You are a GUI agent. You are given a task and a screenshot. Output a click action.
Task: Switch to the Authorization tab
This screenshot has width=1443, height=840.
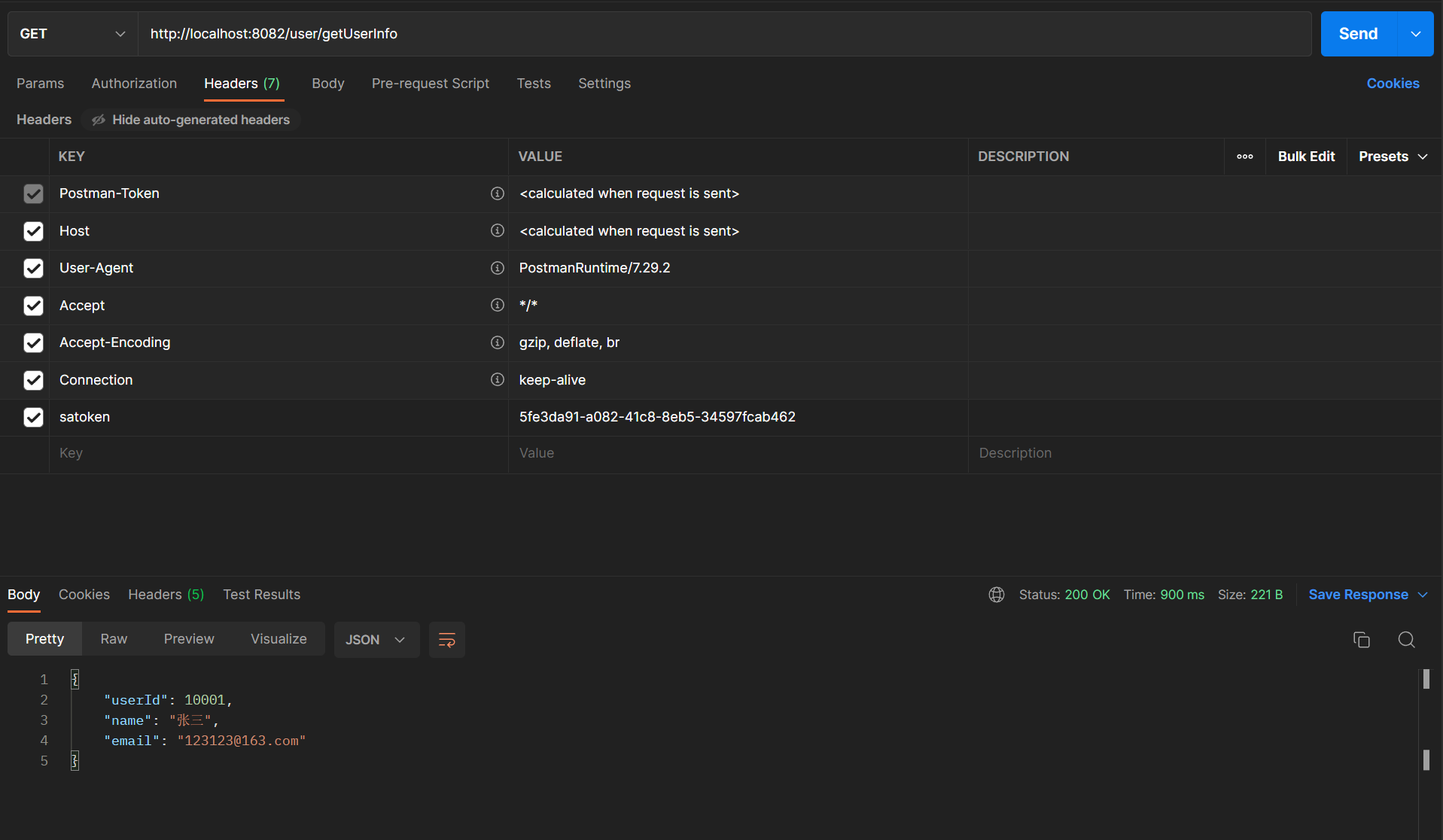pyautogui.click(x=134, y=84)
